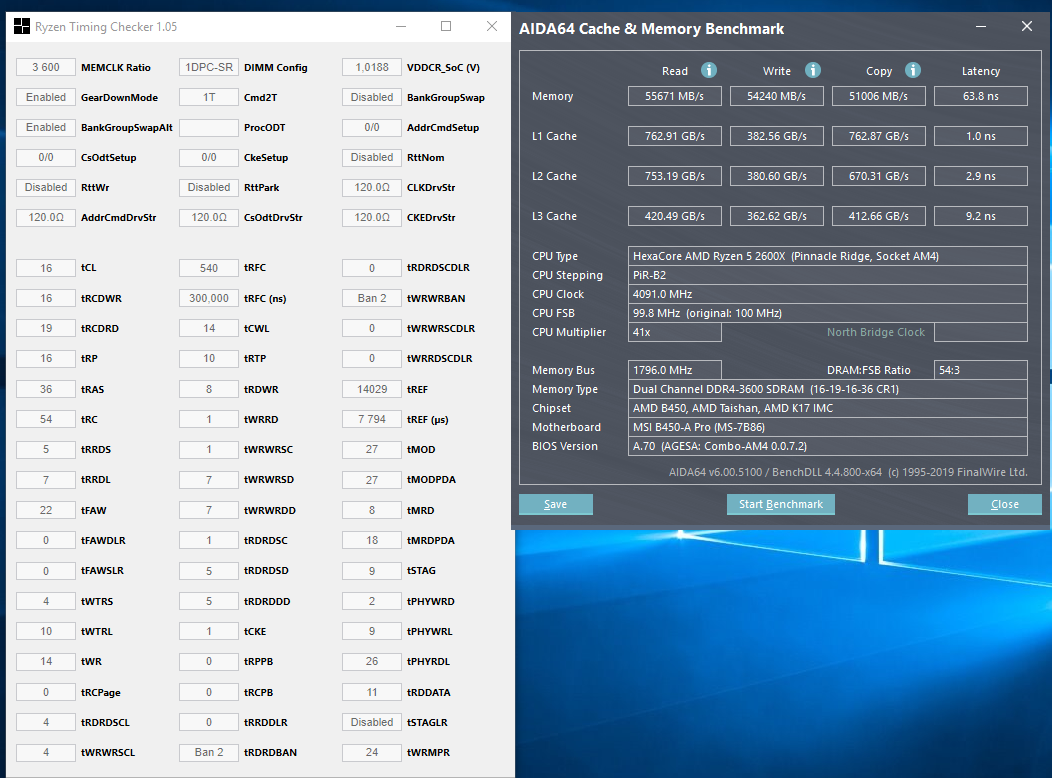The width and height of the screenshot is (1052, 778).
Task: Close AIDA64 window with X icon
Action: [x=1027, y=26]
